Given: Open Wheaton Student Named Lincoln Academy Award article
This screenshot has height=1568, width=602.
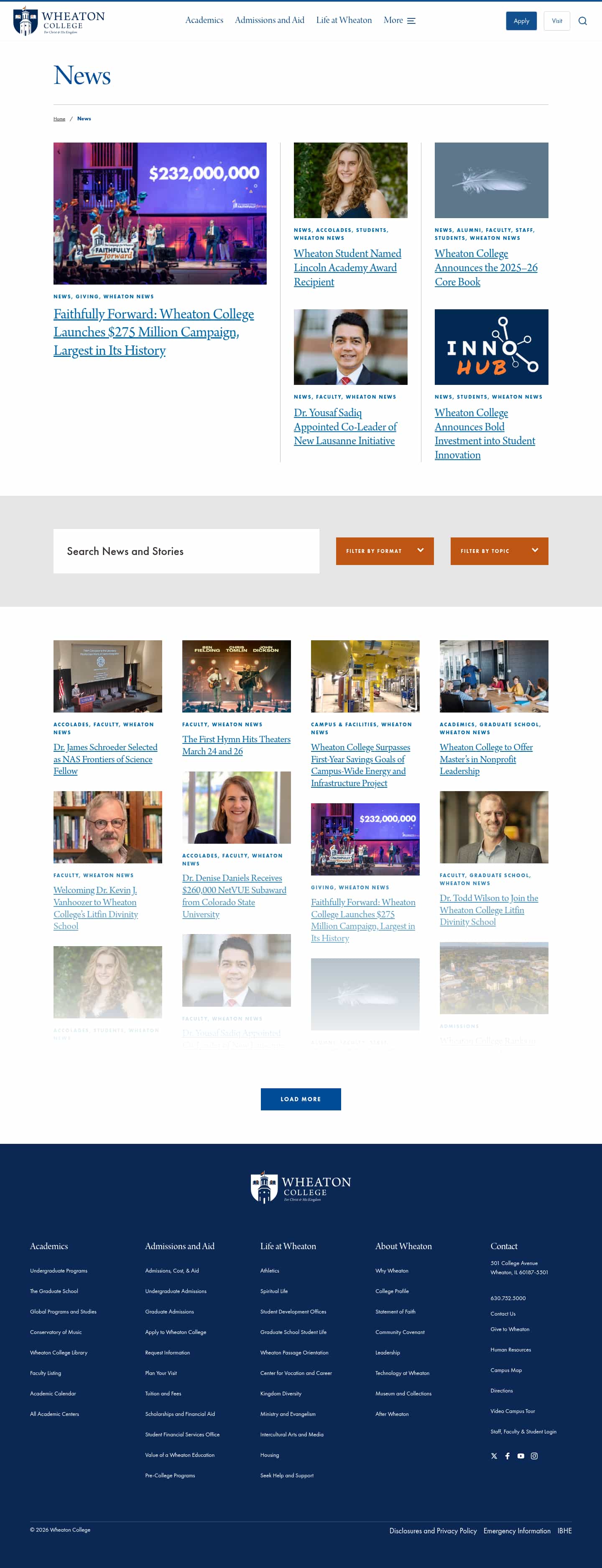Looking at the screenshot, I should (347, 267).
